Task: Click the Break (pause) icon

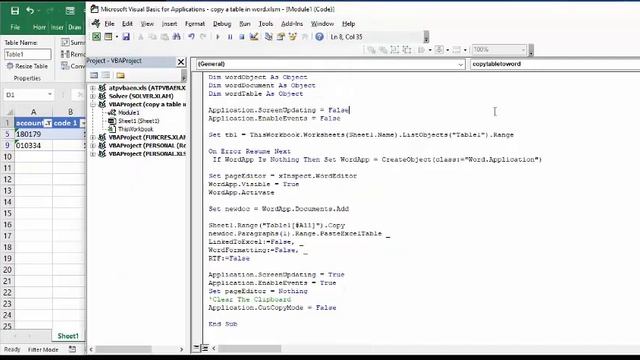Action: tap(230, 37)
